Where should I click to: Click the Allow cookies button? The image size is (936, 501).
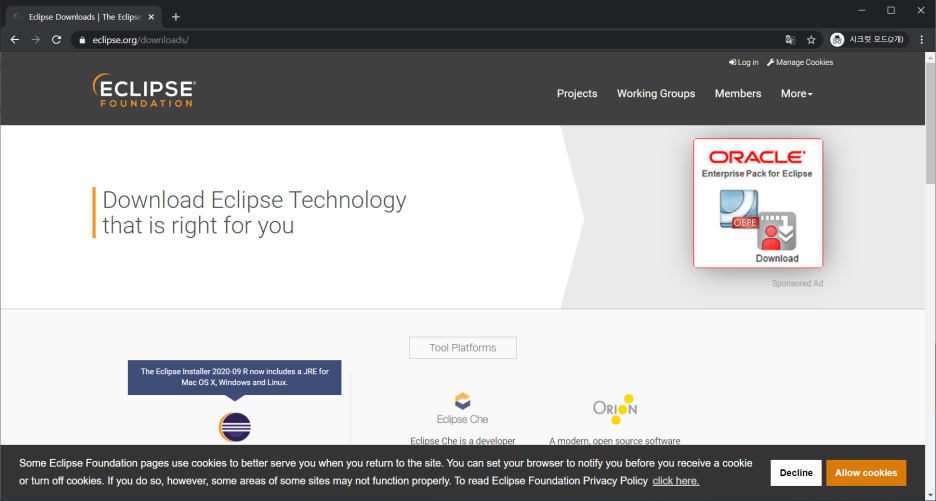[866, 472]
